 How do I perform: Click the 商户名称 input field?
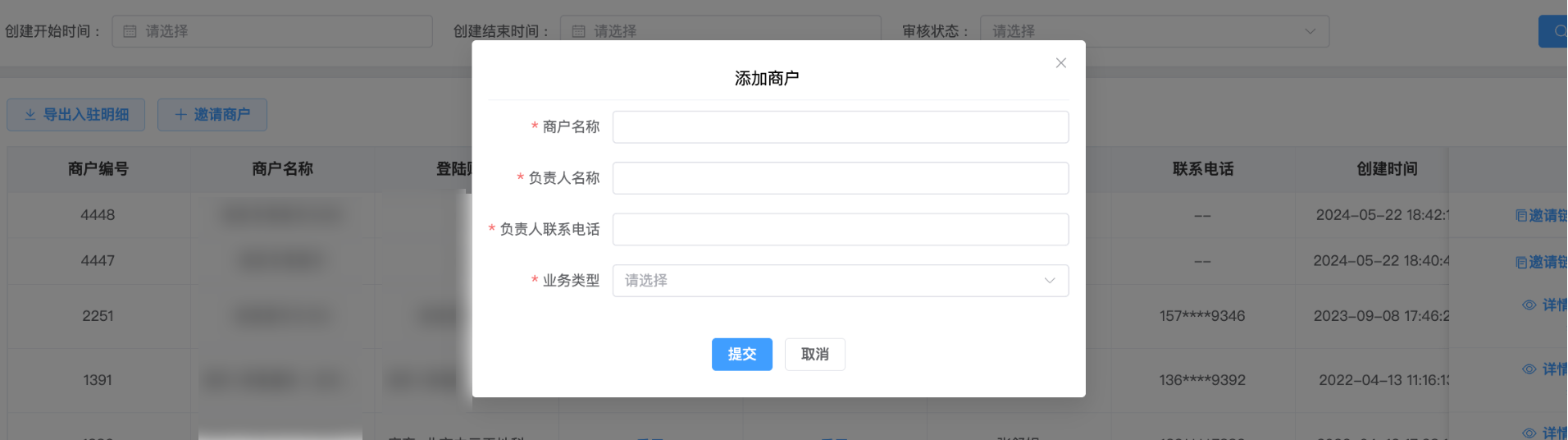pyautogui.click(x=840, y=127)
